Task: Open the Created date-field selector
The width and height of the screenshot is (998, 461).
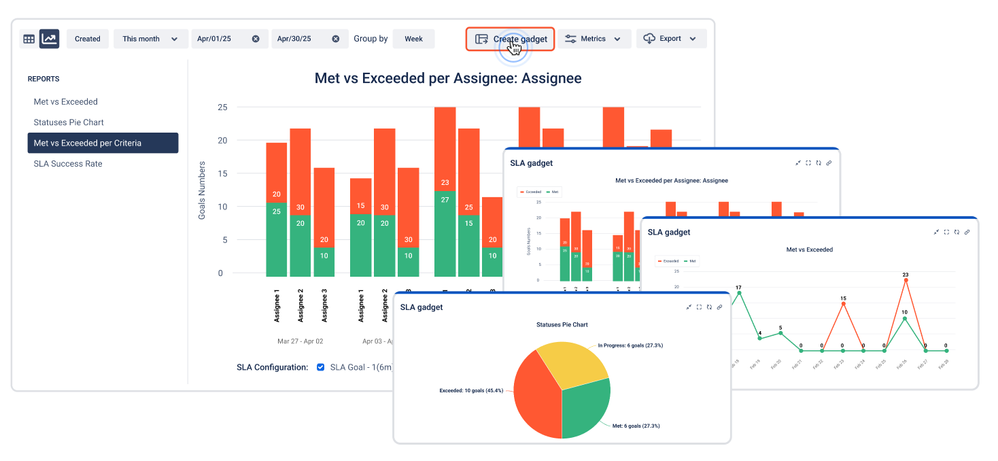Action: [x=87, y=39]
